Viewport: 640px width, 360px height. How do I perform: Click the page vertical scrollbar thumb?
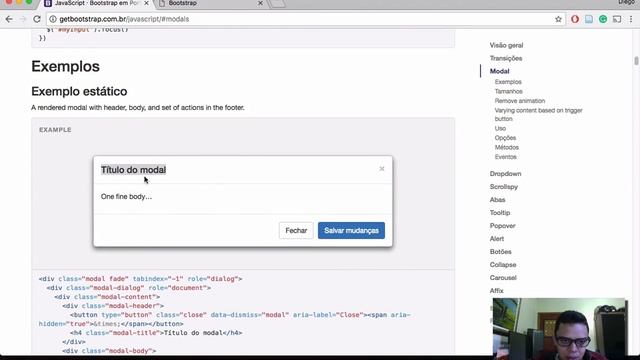click(636, 61)
